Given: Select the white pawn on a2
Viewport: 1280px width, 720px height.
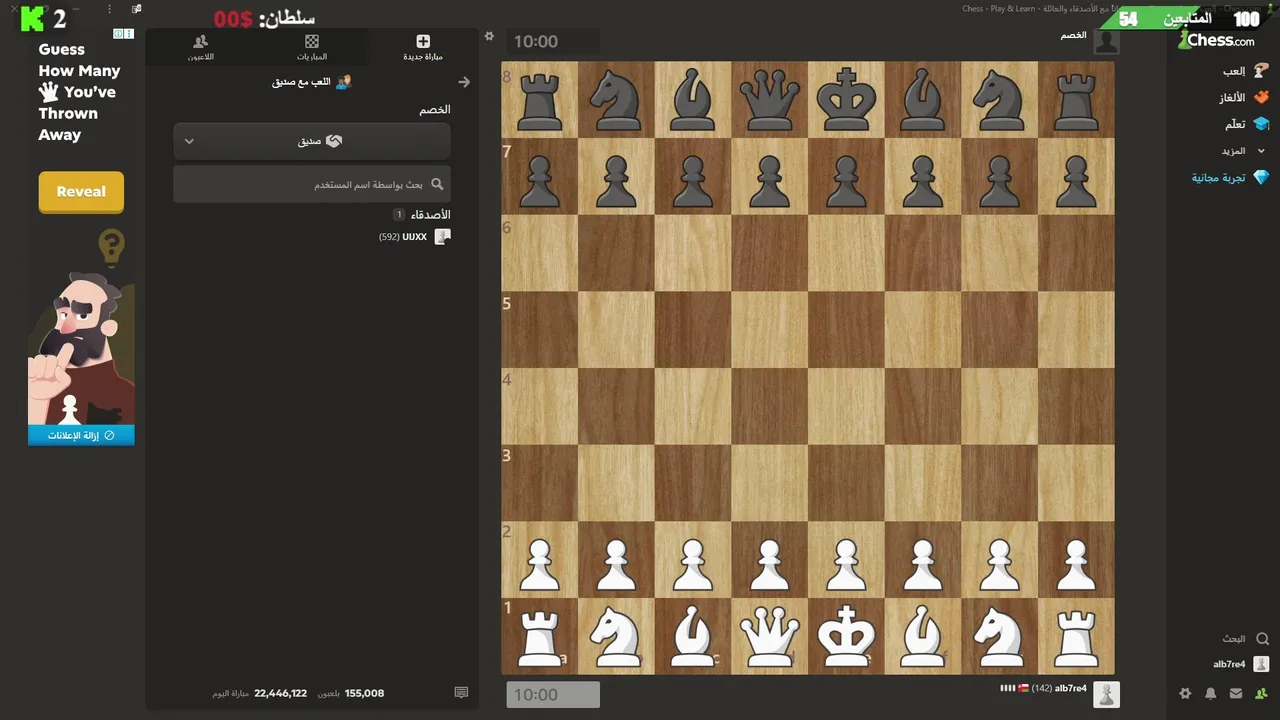Looking at the screenshot, I should 540,559.
